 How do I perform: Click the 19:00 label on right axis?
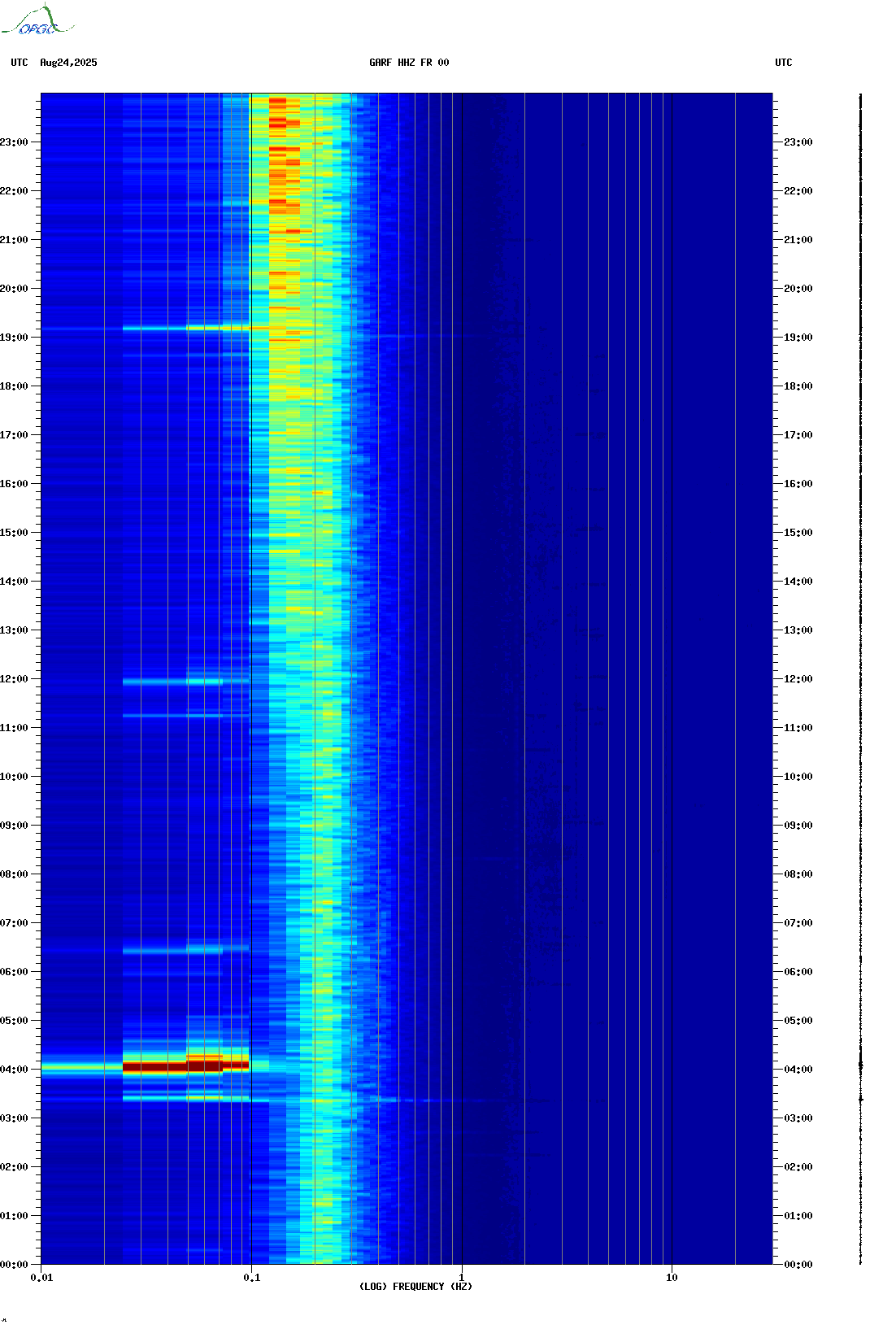click(x=798, y=338)
